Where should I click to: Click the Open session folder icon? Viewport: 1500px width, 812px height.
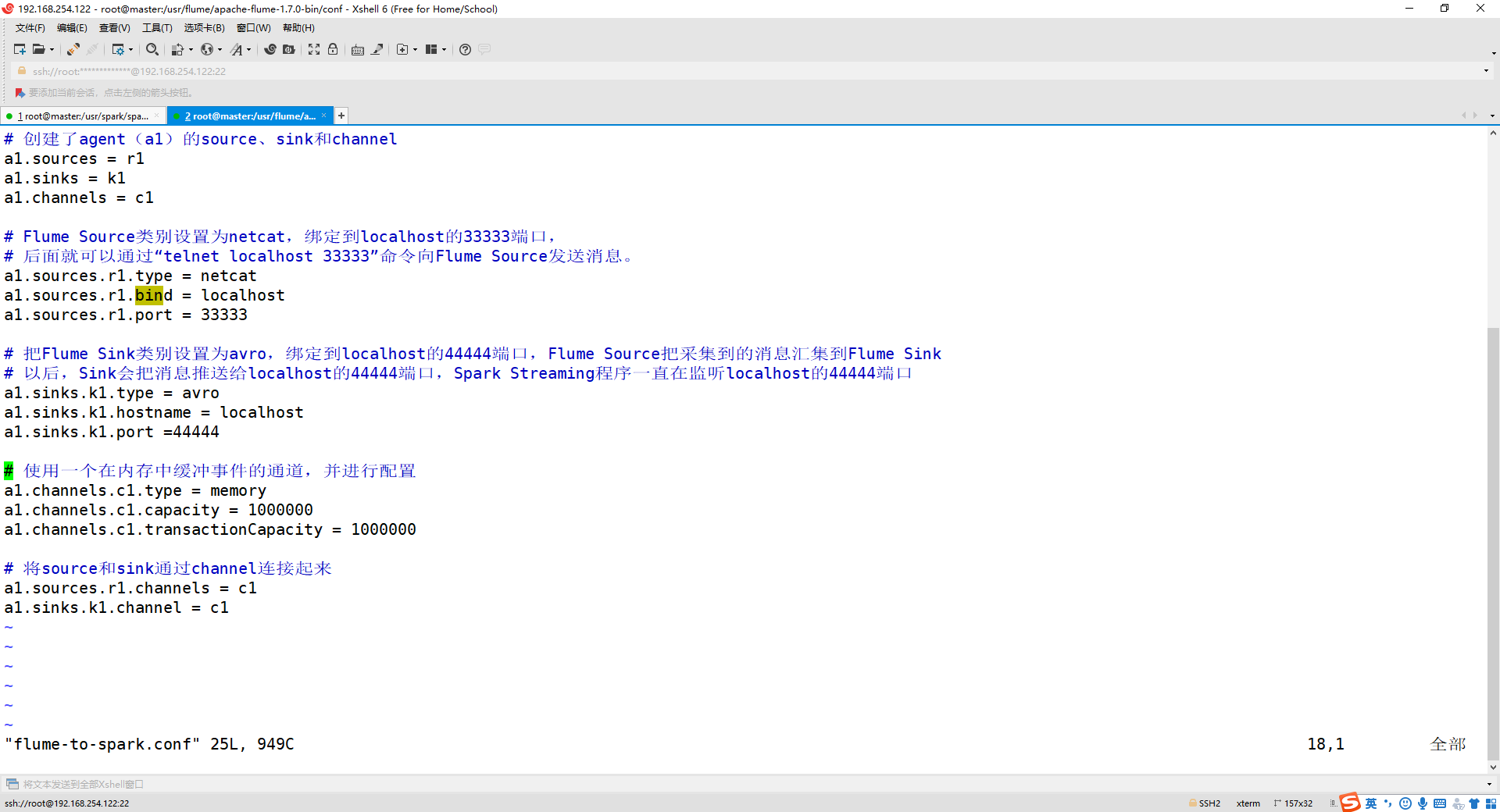tap(38, 49)
